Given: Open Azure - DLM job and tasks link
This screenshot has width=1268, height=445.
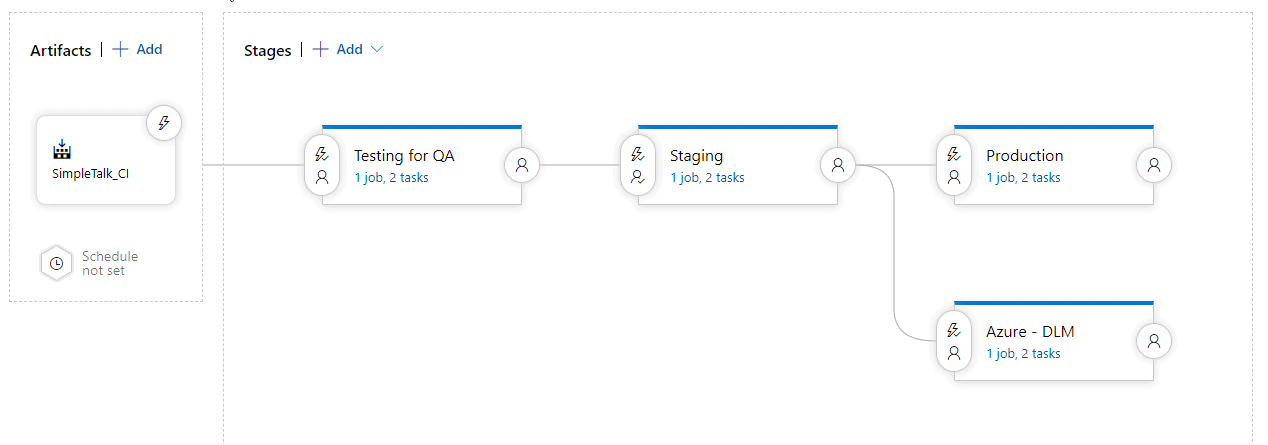Looking at the screenshot, I should pos(1023,354).
